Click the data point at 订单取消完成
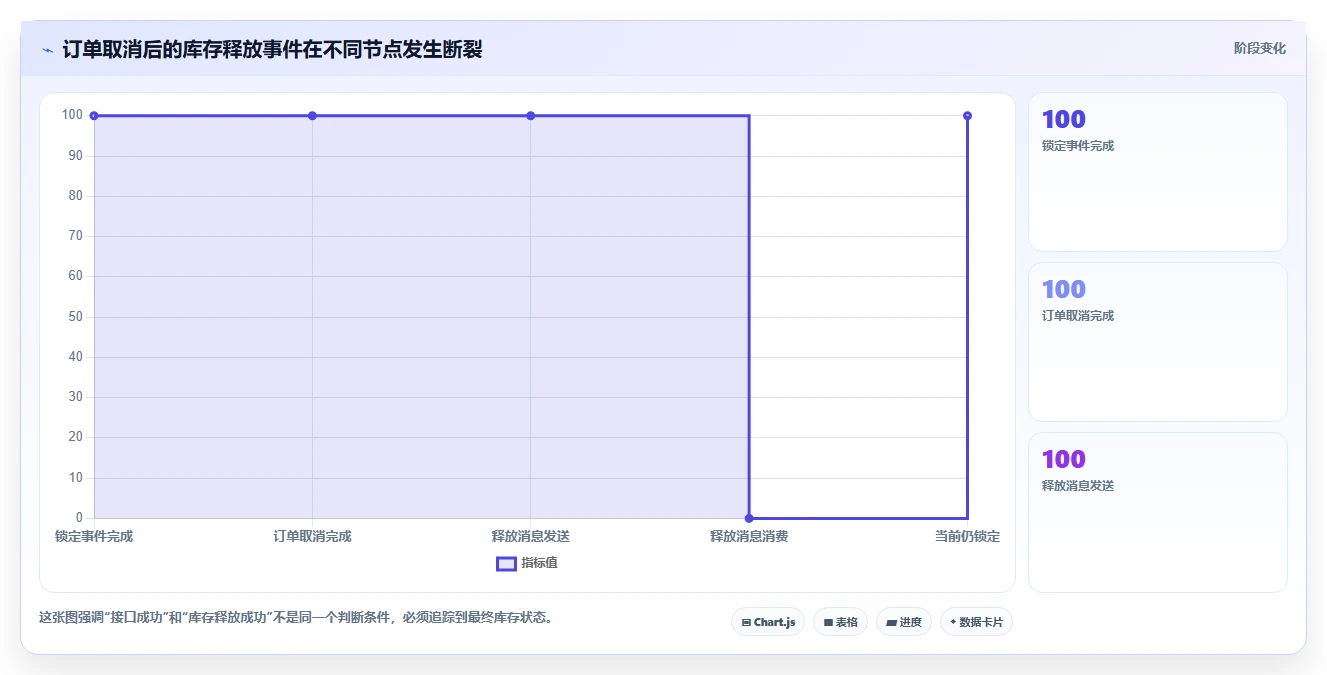 312,116
